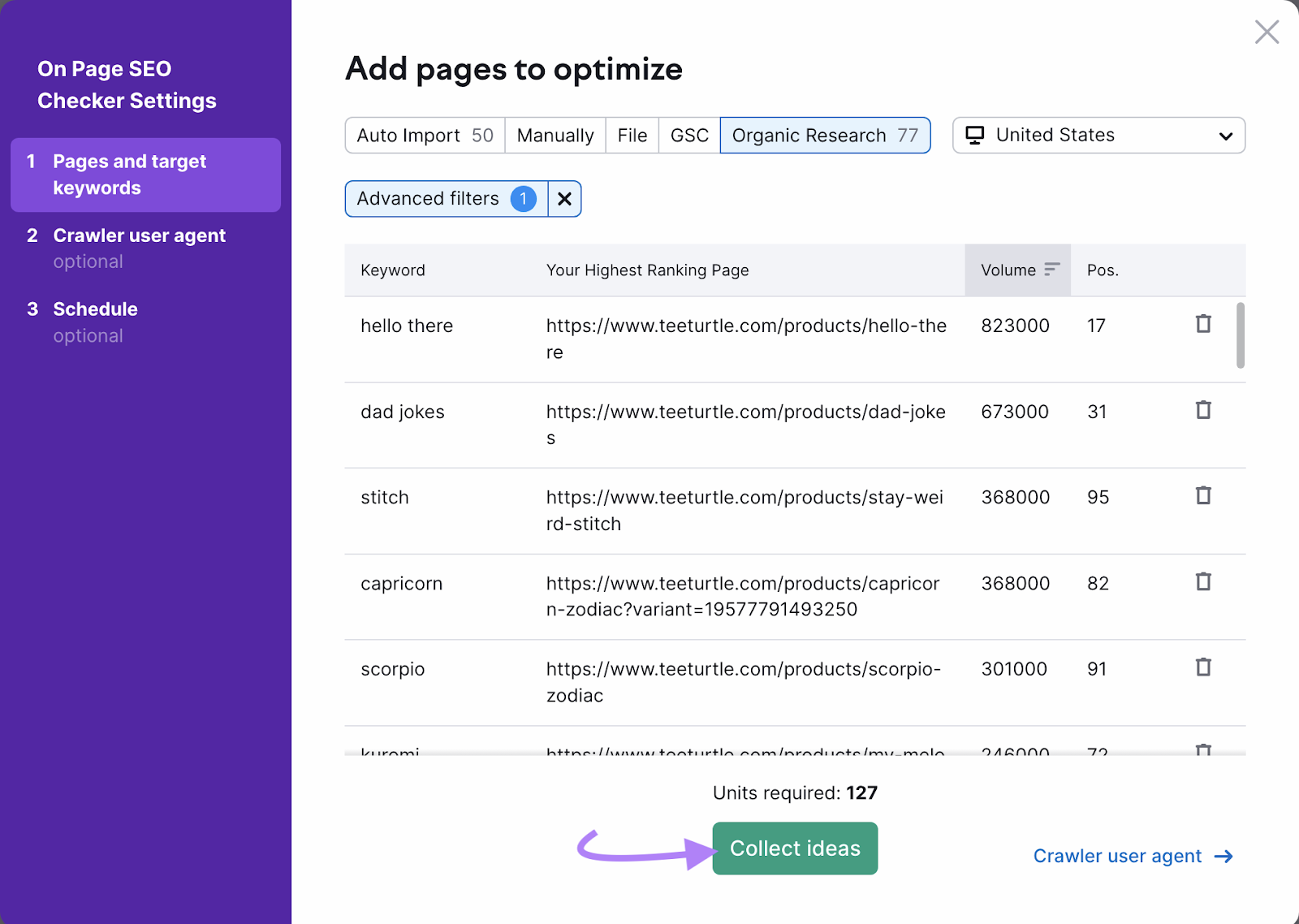The image size is (1299, 924).
Task: Click position value 17
Action: click(1096, 326)
